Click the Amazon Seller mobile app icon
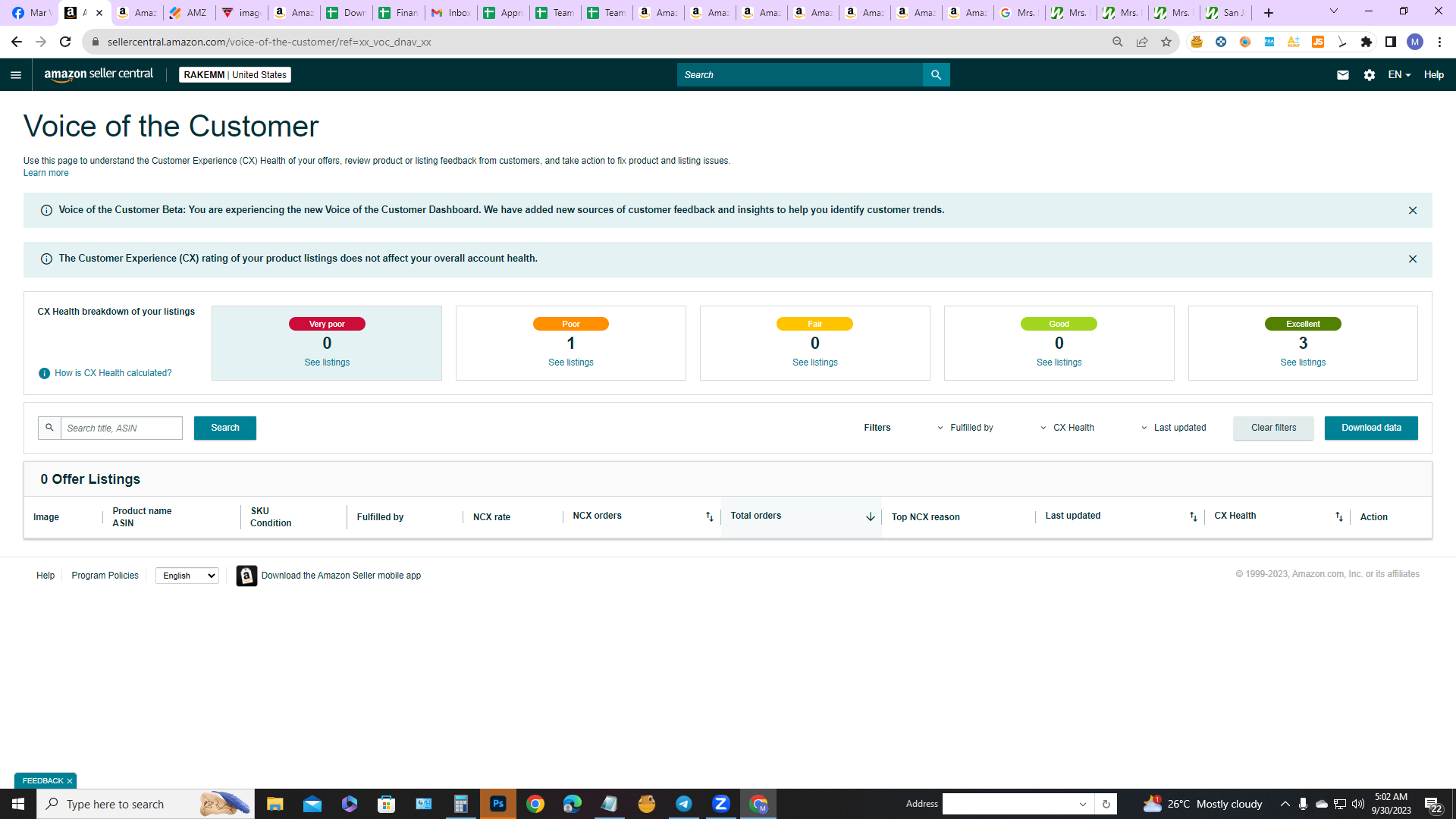 246,576
